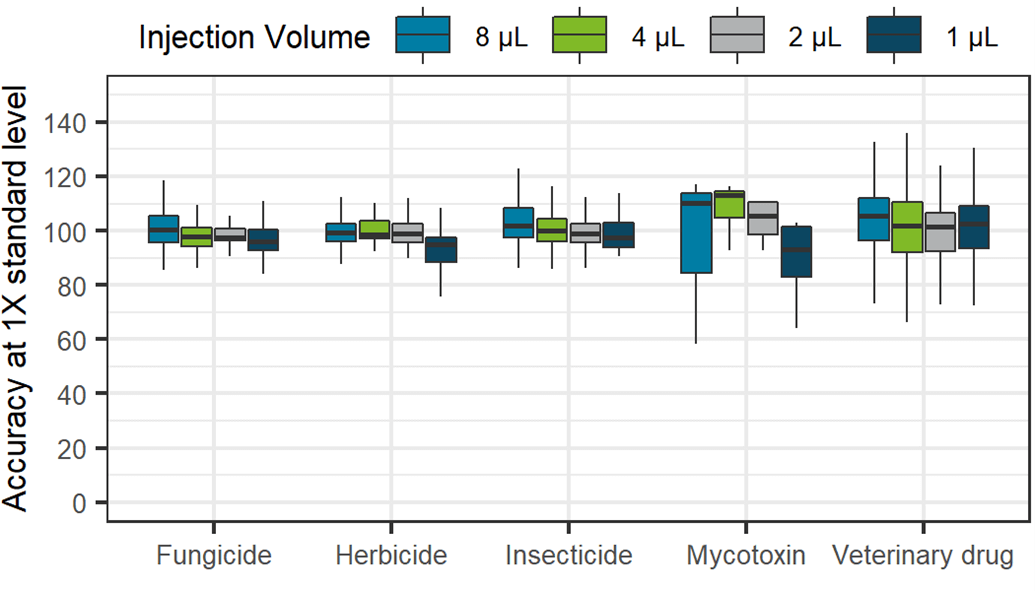Click the 4 µL green legend box icon
This screenshot has height=591, width=1035.
coord(580,34)
